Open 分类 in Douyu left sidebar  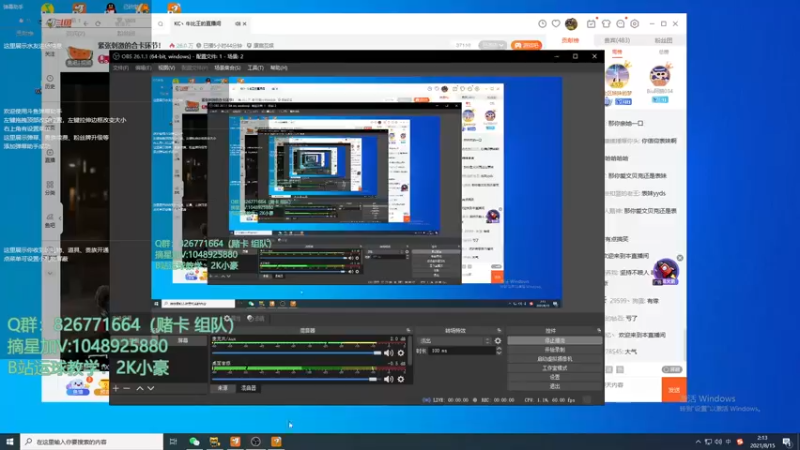tap(49, 188)
